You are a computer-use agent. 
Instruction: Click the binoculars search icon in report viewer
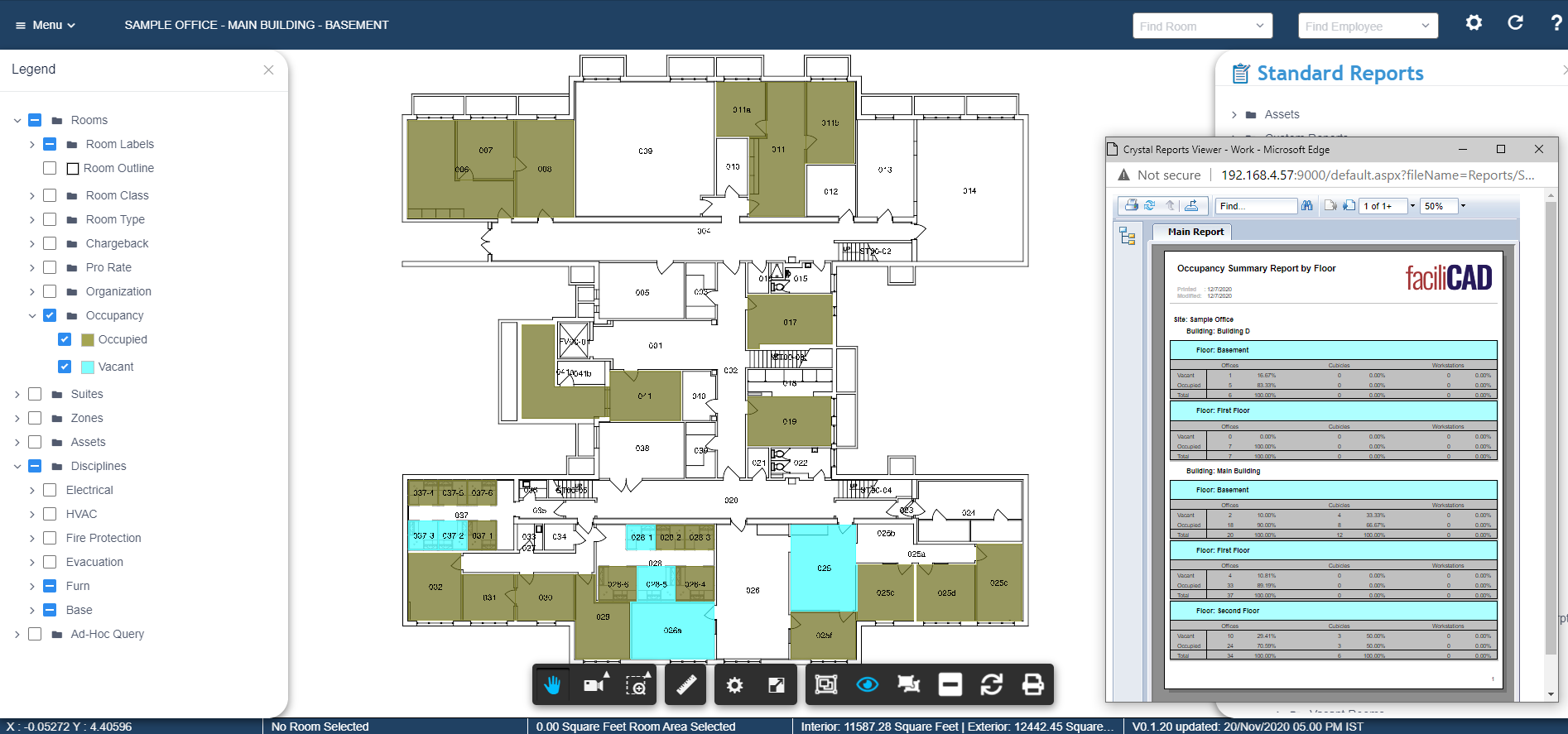(x=1306, y=206)
